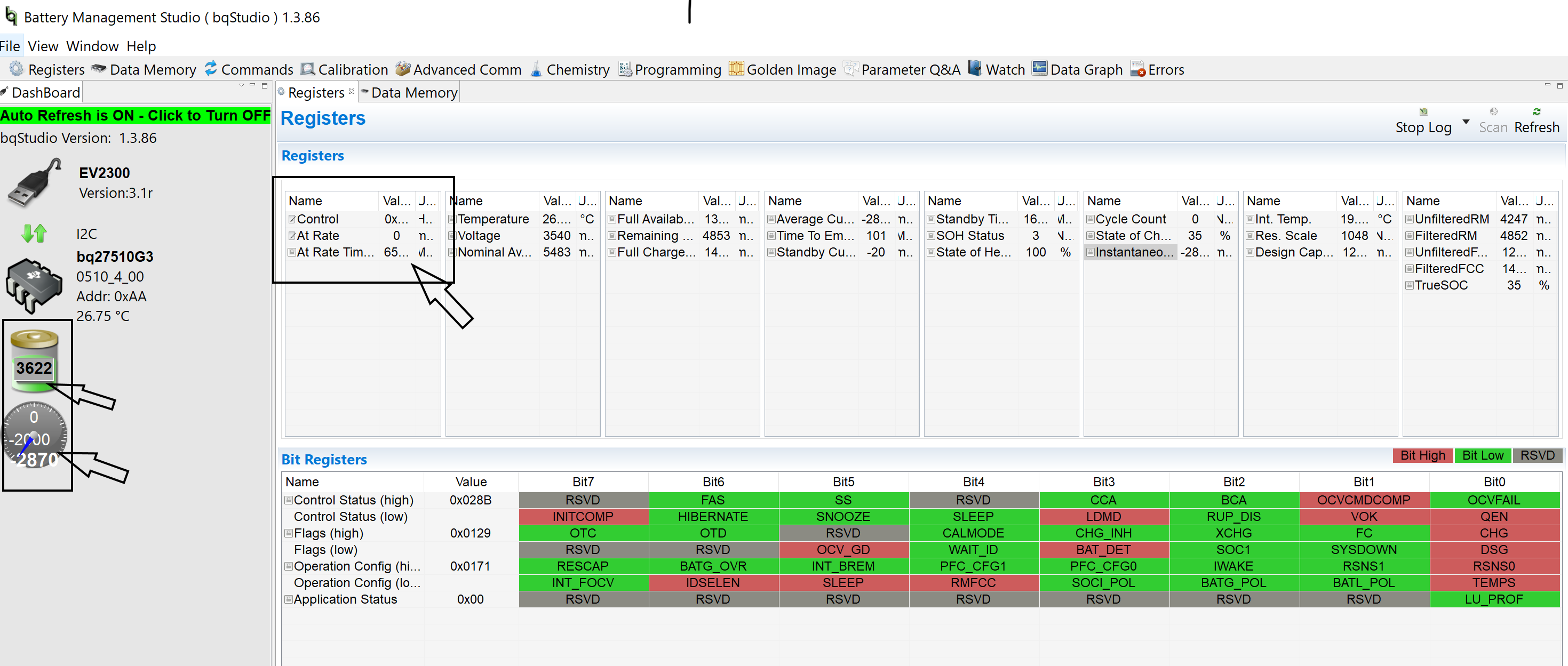Open the Stop Log dropdown arrow

tap(1466, 122)
